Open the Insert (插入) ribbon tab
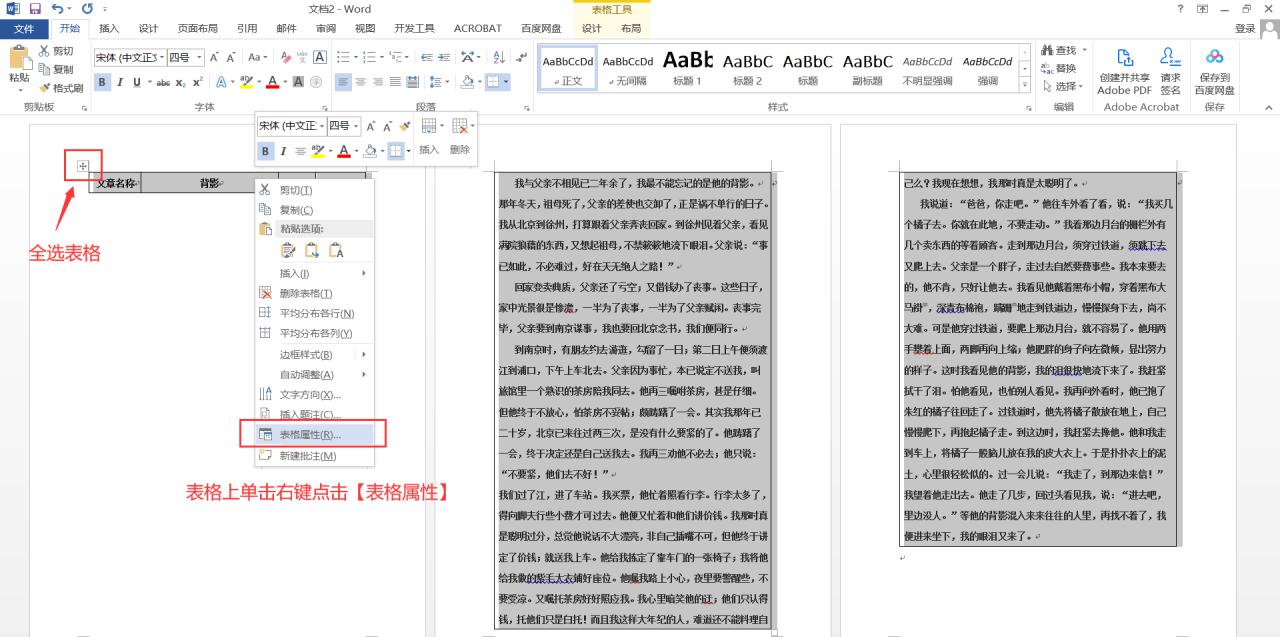 click(x=109, y=28)
